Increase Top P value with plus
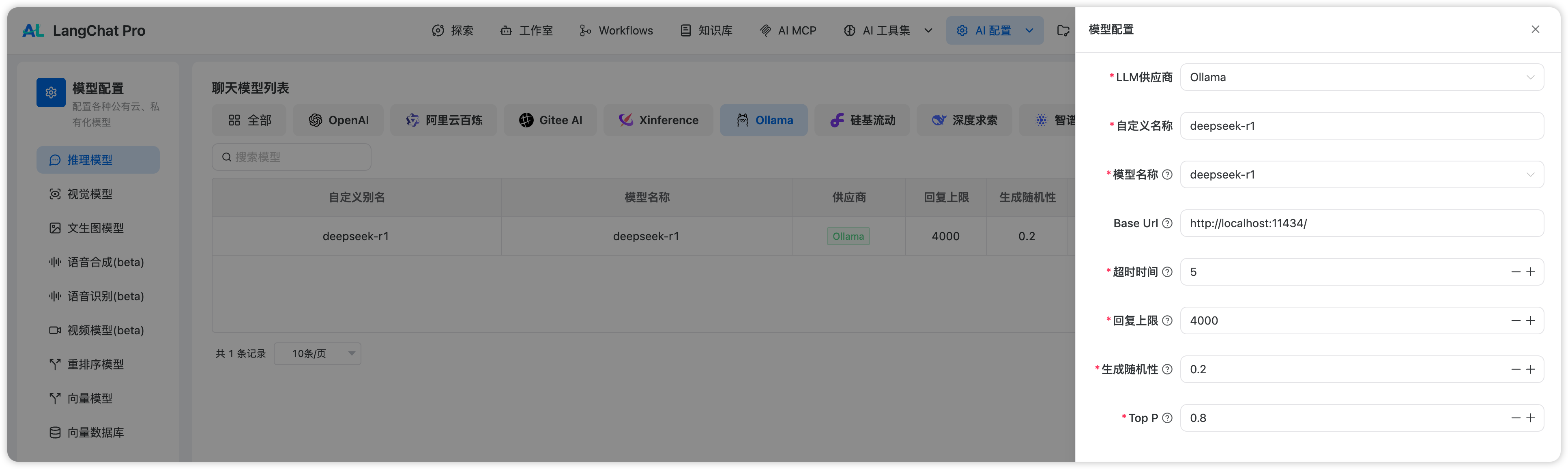 [1531, 418]
